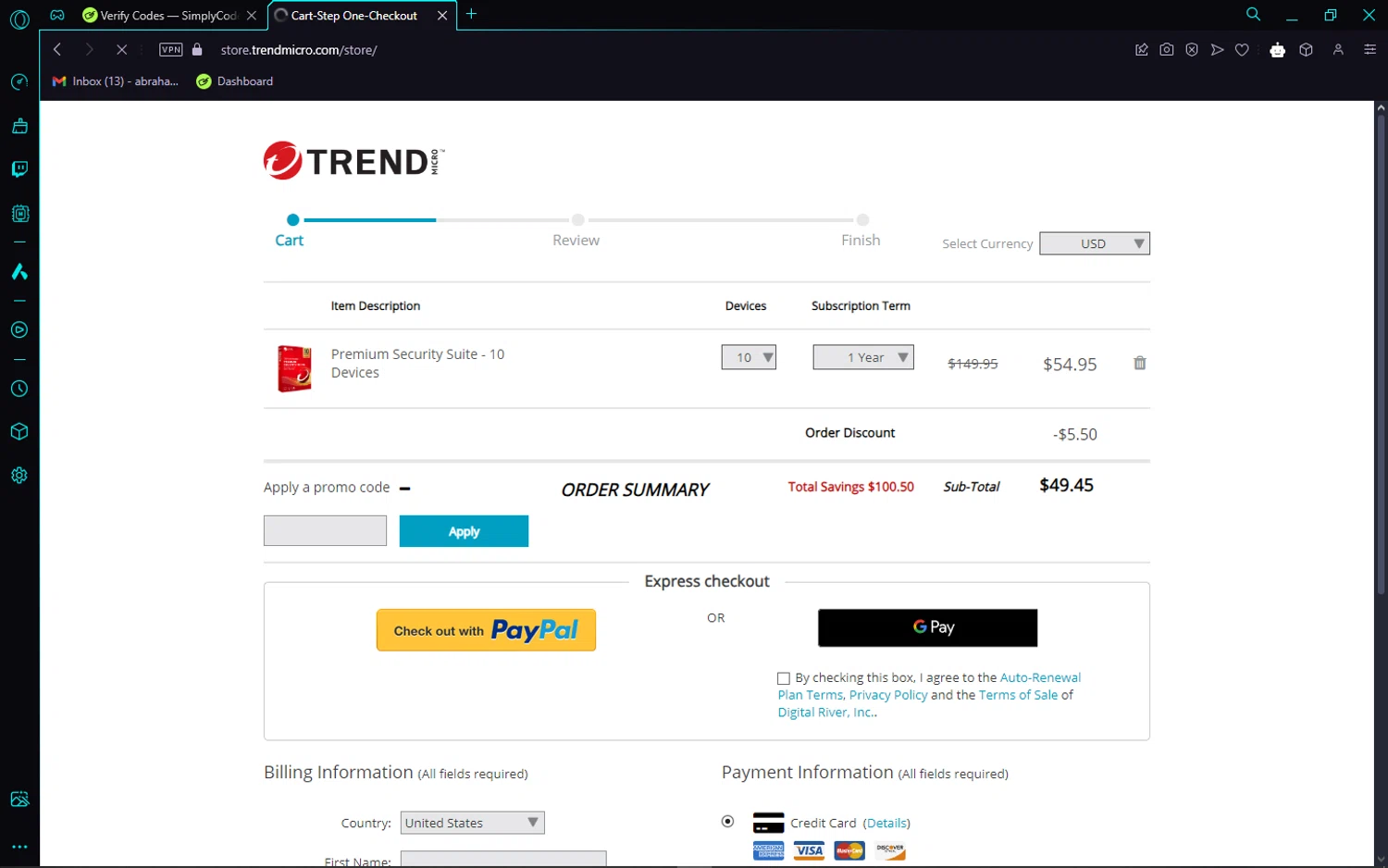The width and height of the screenshot is (1388, 868).
Task: Check out with PayPal button
Action: pos(486,630)
